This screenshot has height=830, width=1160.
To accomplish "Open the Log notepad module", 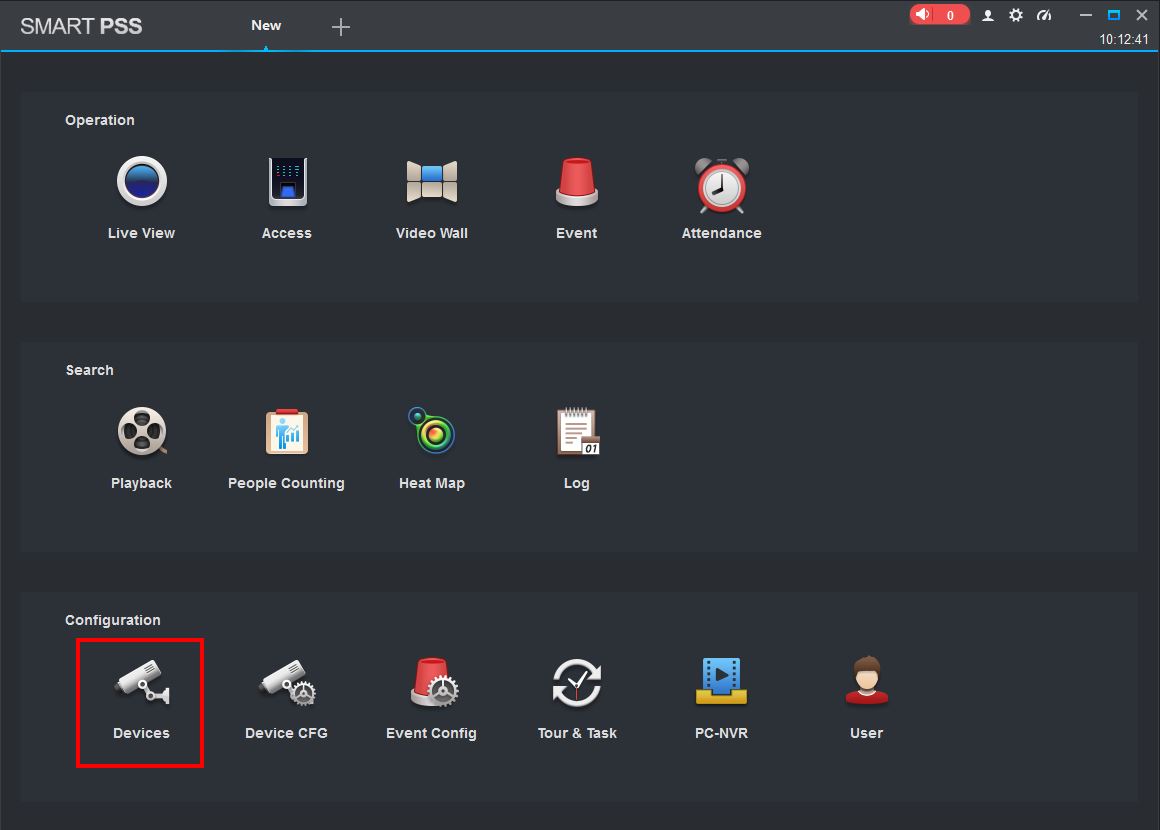I will [577, 448].
